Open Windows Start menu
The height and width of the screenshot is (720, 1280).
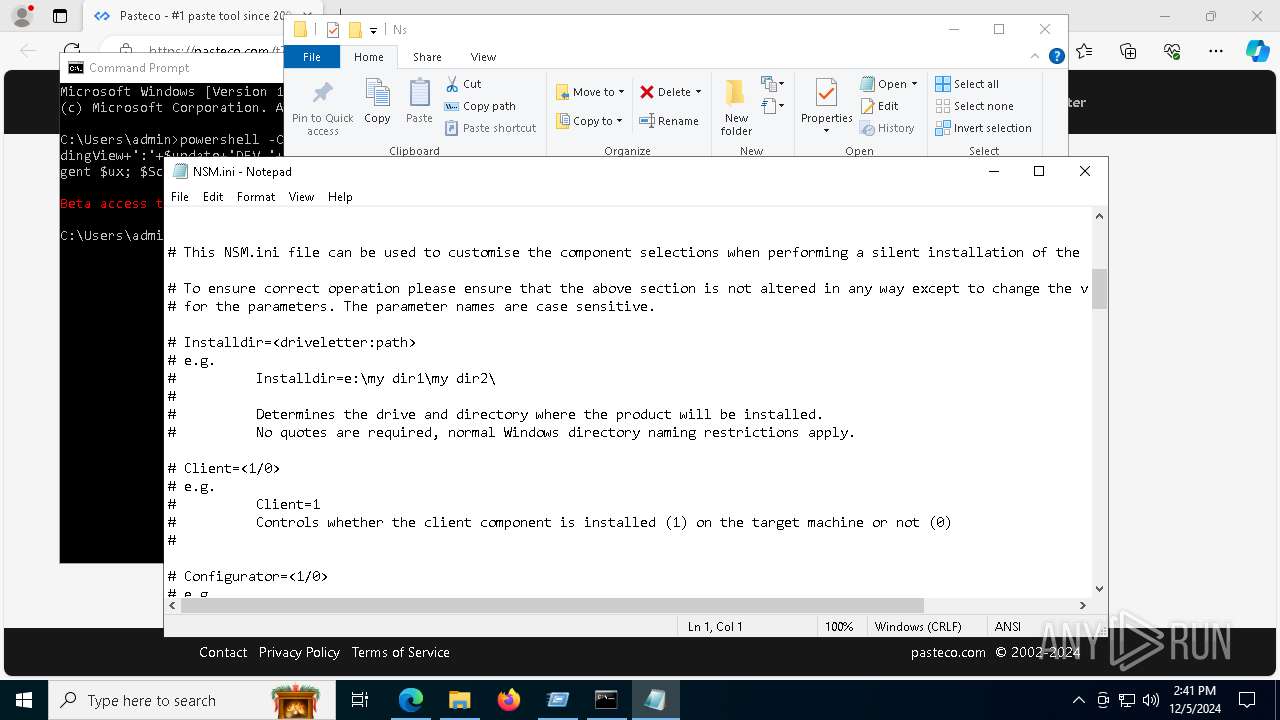coord(24,700)
